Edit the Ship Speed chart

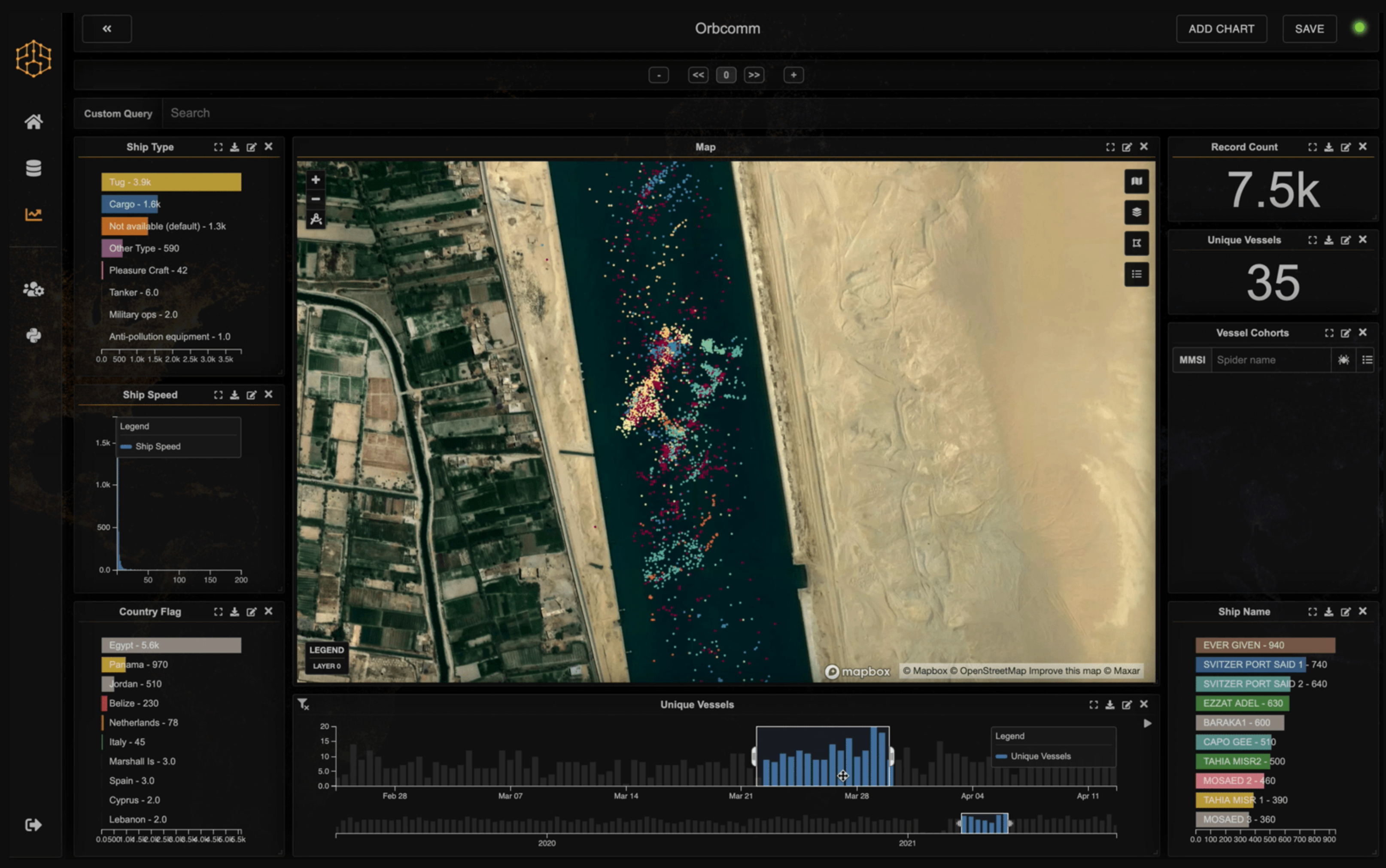[252, 395]
